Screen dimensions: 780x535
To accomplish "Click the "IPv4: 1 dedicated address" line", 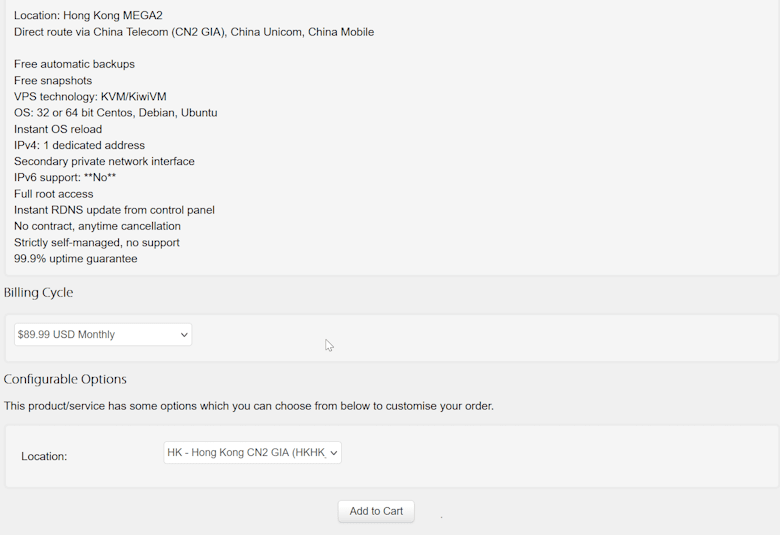I will [x=79, y=145].
